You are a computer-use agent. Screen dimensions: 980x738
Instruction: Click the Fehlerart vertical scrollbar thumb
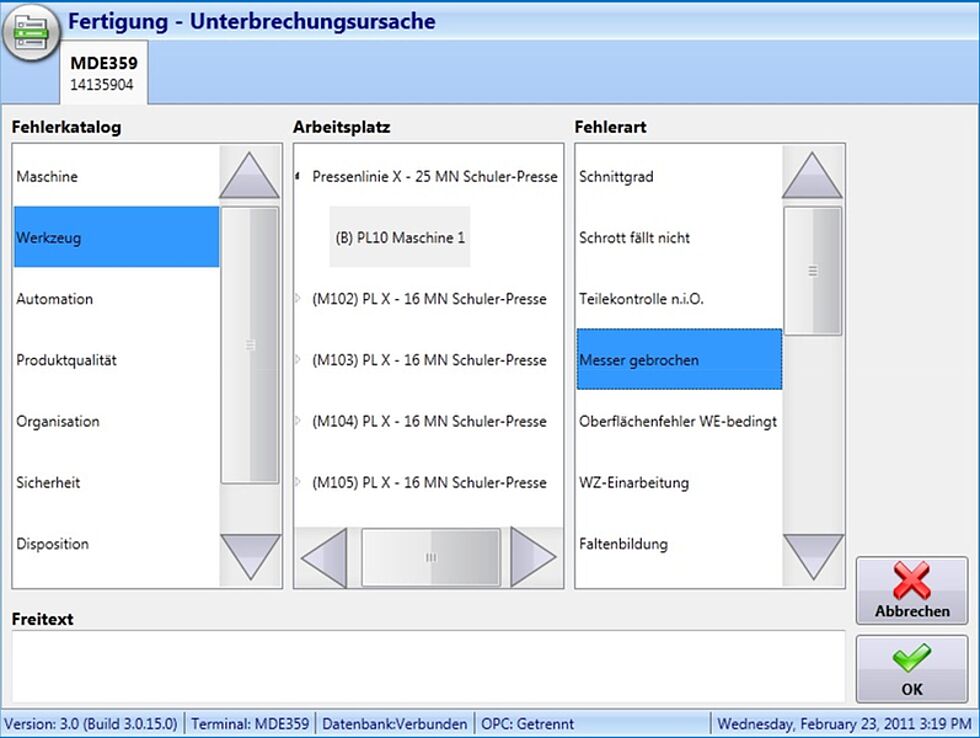pyautogui.click(x=812, y=271)
